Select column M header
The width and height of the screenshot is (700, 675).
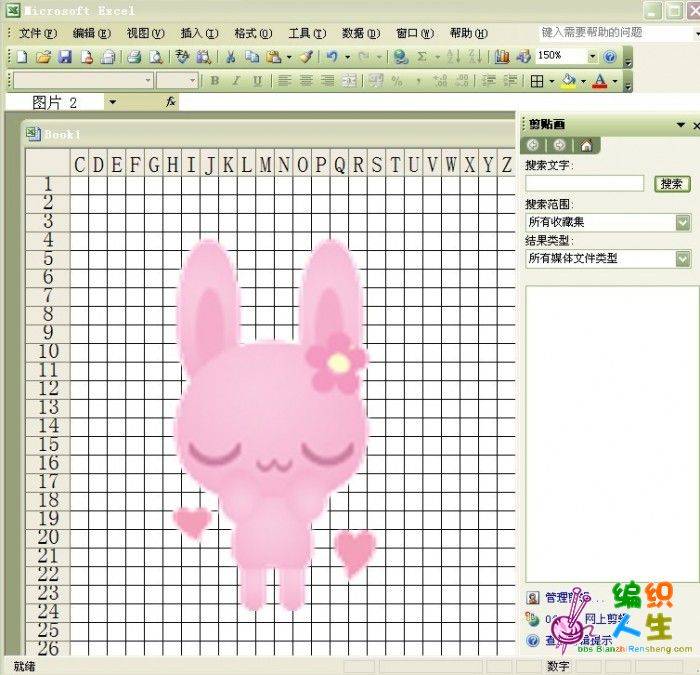265,165
